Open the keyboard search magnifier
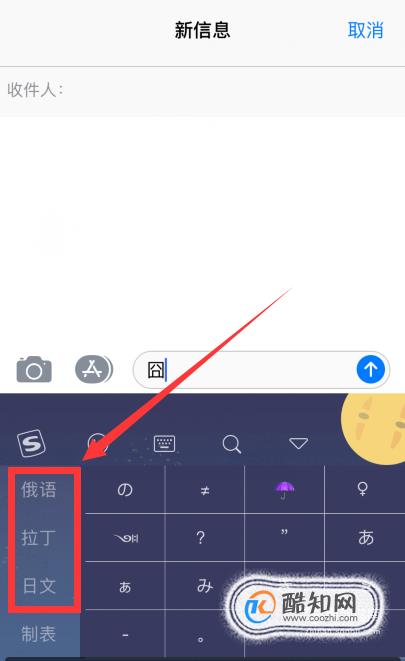The image size is (405, 661). click(231, 444)
